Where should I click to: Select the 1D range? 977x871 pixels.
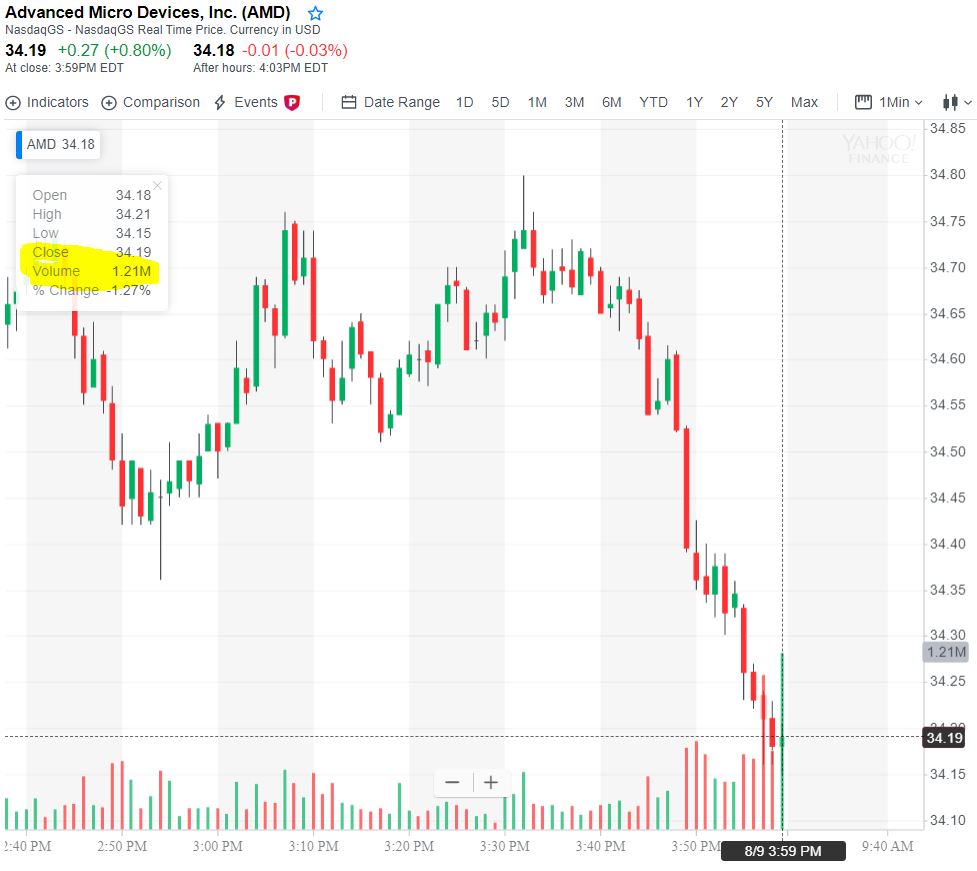tap(464, 102)
